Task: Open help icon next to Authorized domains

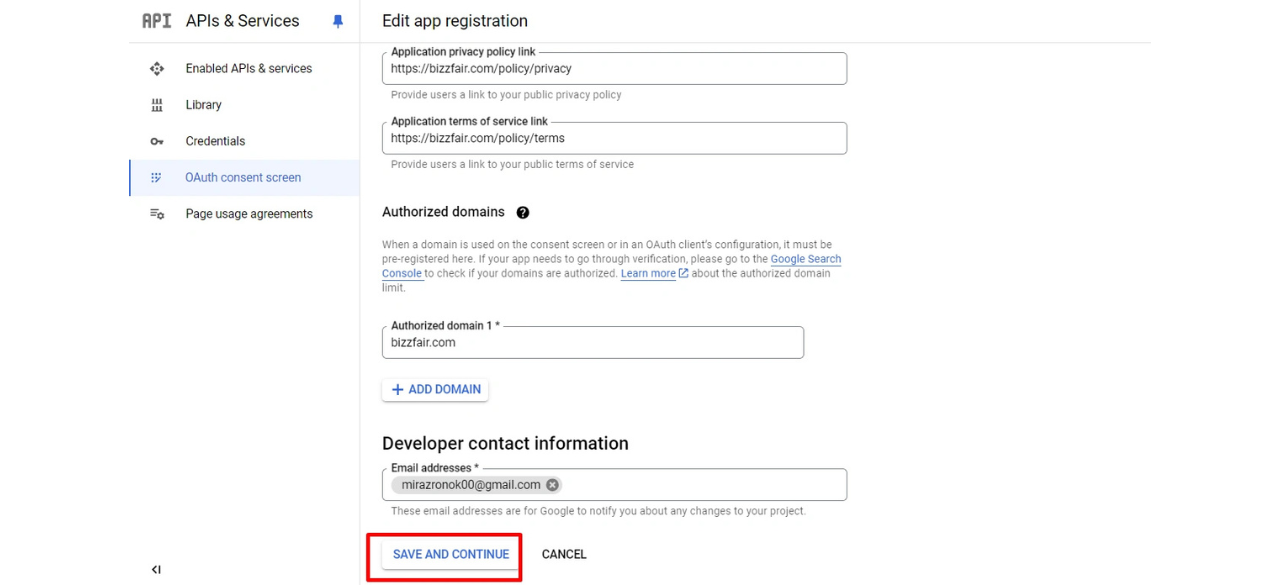Action: click(523, 213)
